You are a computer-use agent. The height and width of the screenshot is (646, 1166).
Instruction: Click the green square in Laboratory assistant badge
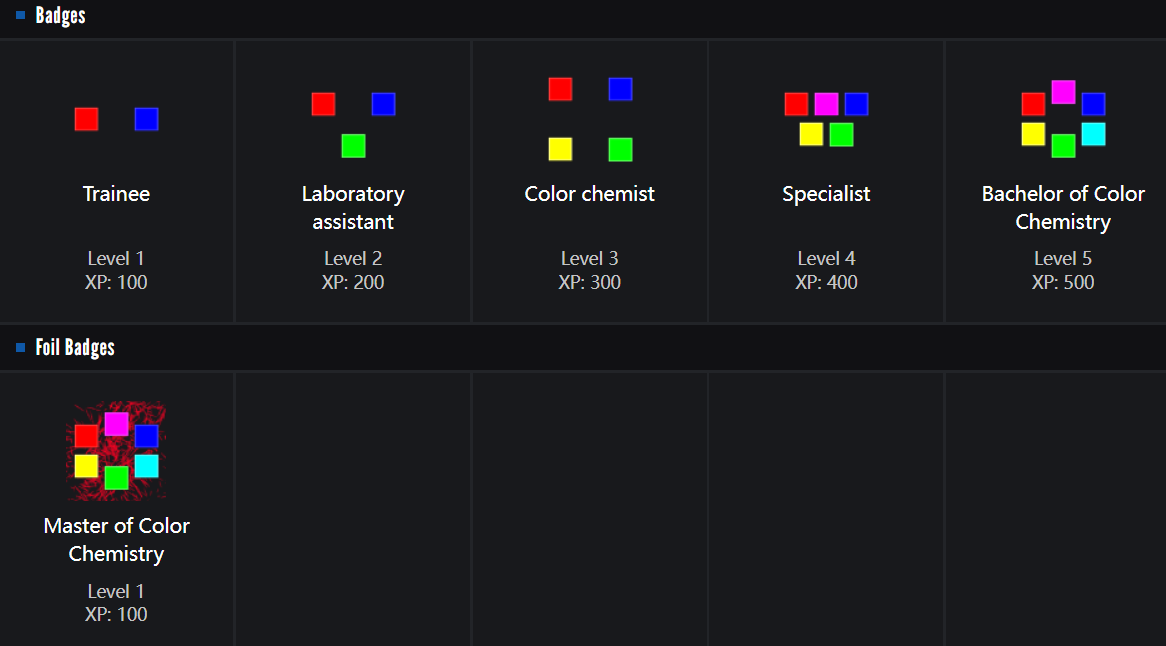(353, 146)
